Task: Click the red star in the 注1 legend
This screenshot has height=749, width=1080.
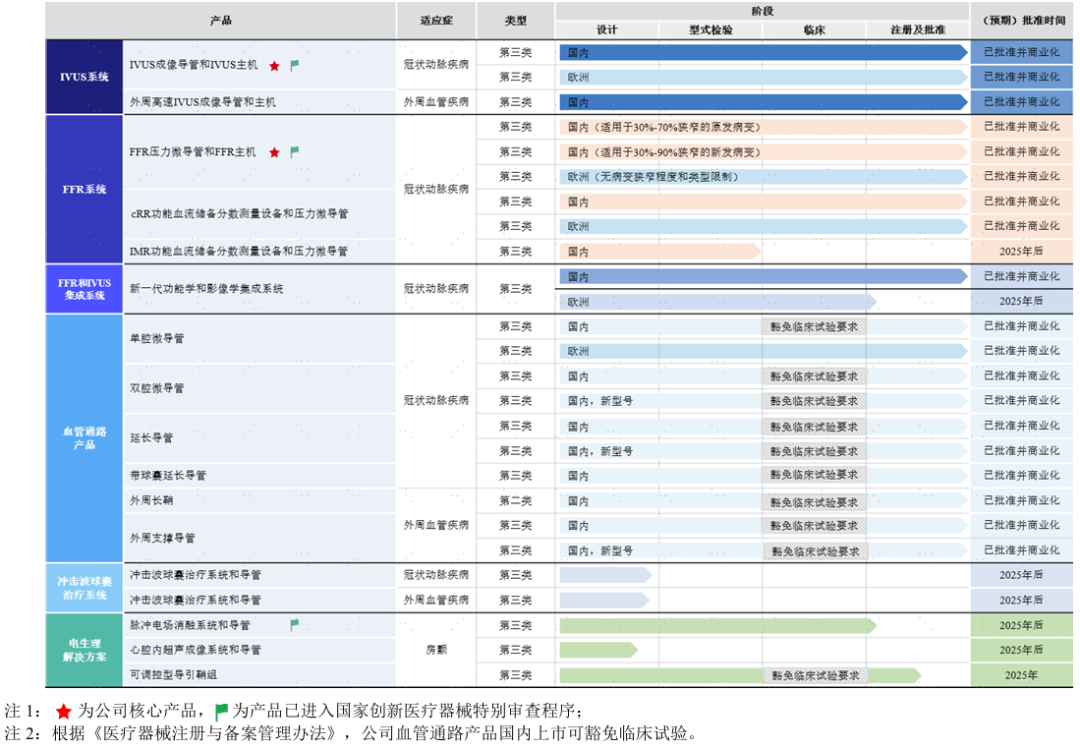Action: click(64, 711)
